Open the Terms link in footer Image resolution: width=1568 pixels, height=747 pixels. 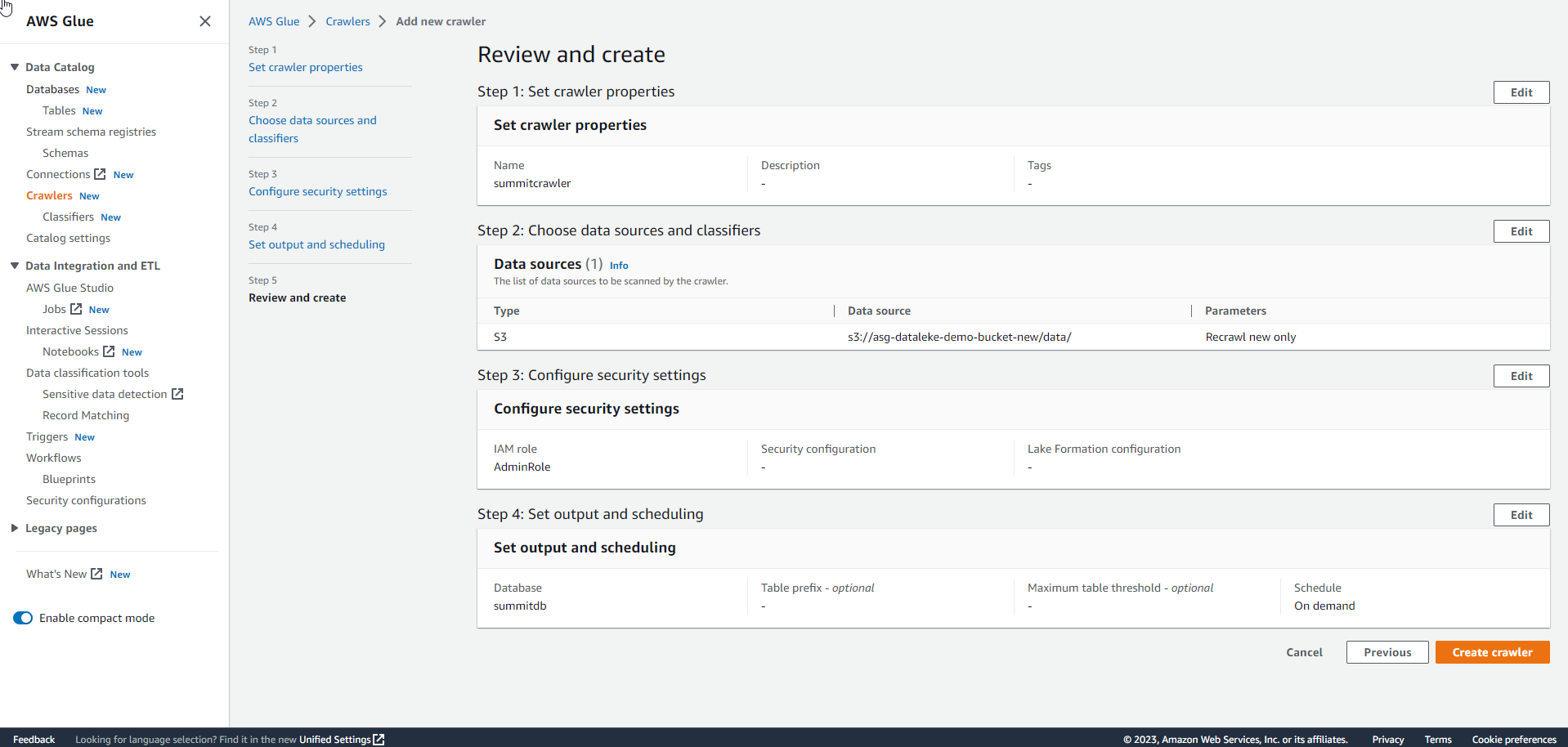[x=1438, y=739]
